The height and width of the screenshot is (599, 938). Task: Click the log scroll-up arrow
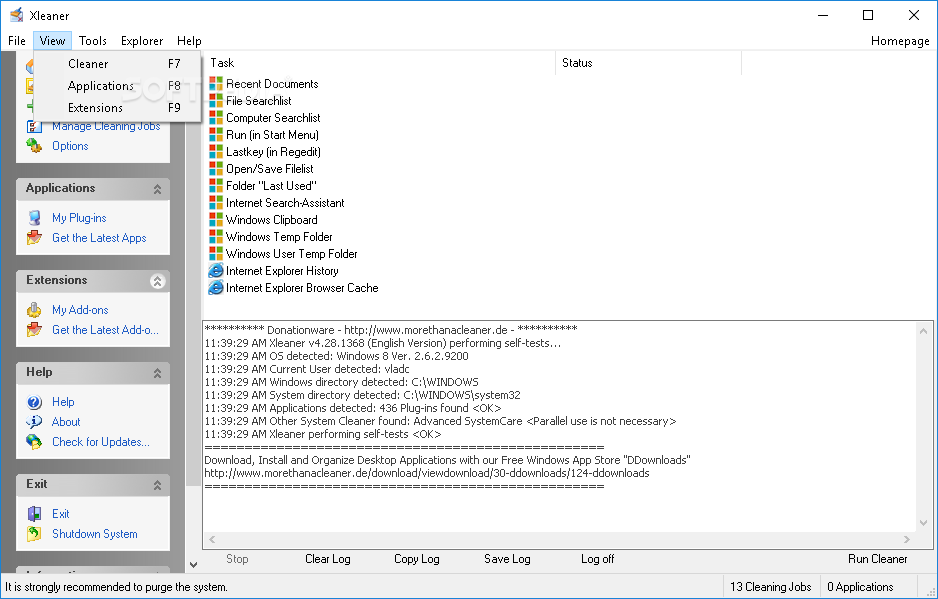923,331
